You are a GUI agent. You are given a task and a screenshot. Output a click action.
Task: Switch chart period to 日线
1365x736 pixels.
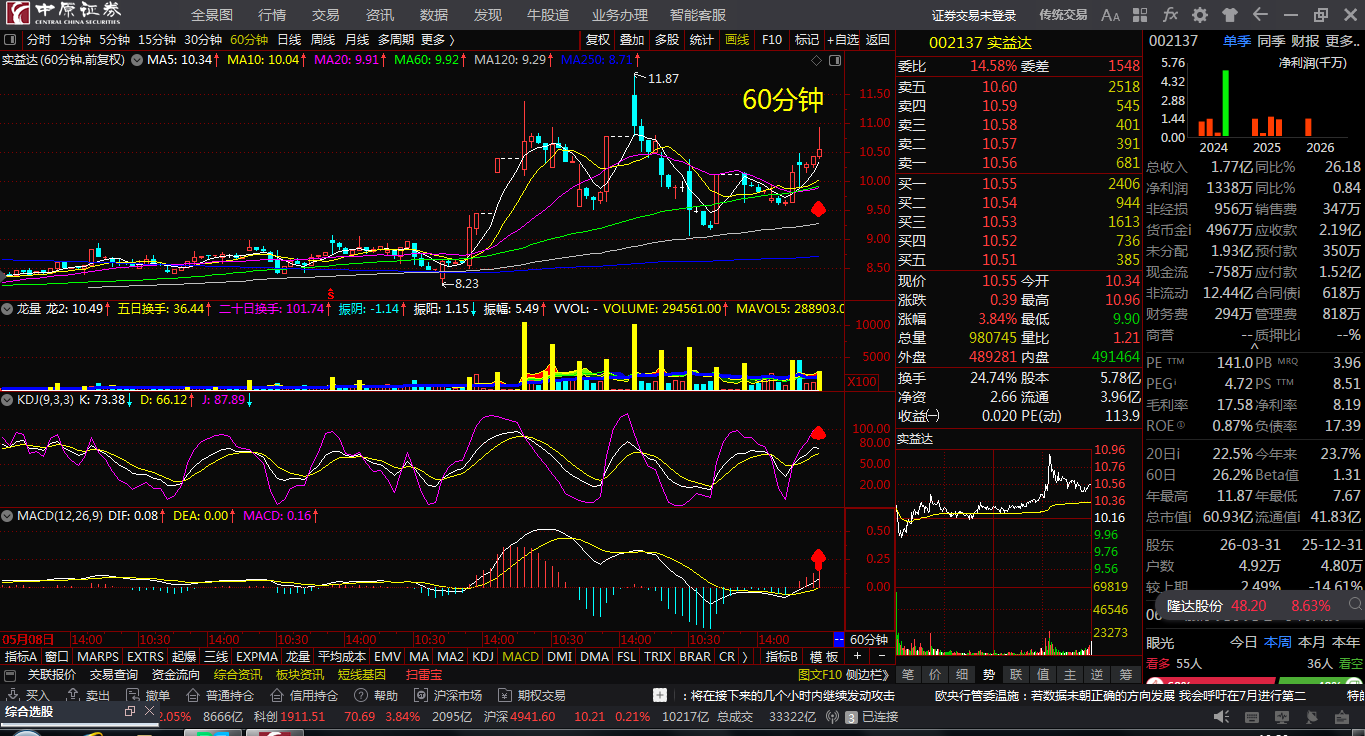coord(289,40)
